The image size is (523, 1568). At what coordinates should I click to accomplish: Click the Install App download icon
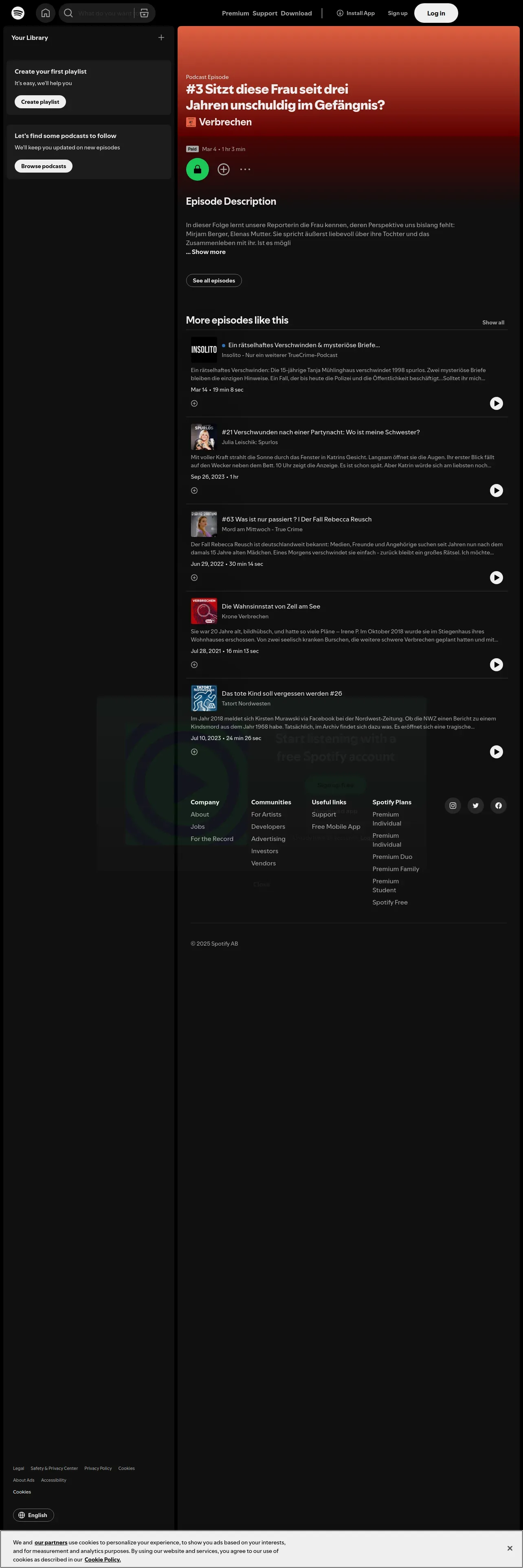pos(341,13)
